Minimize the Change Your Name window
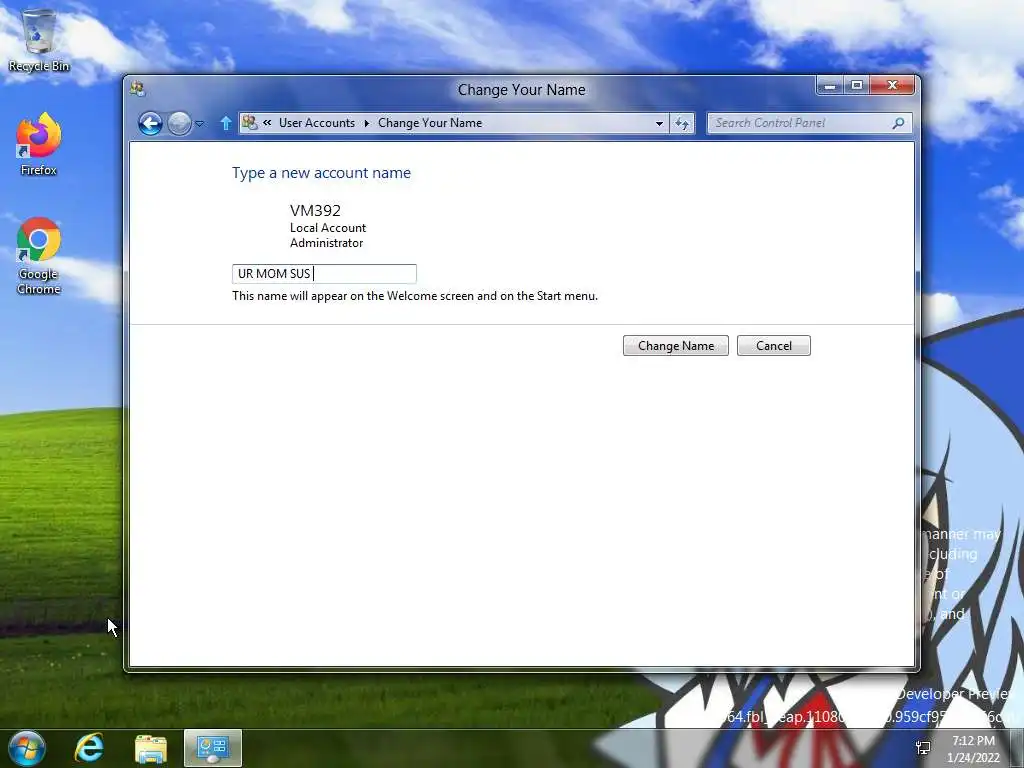This screenshot has width=1024, height=768. click(829, 86)
